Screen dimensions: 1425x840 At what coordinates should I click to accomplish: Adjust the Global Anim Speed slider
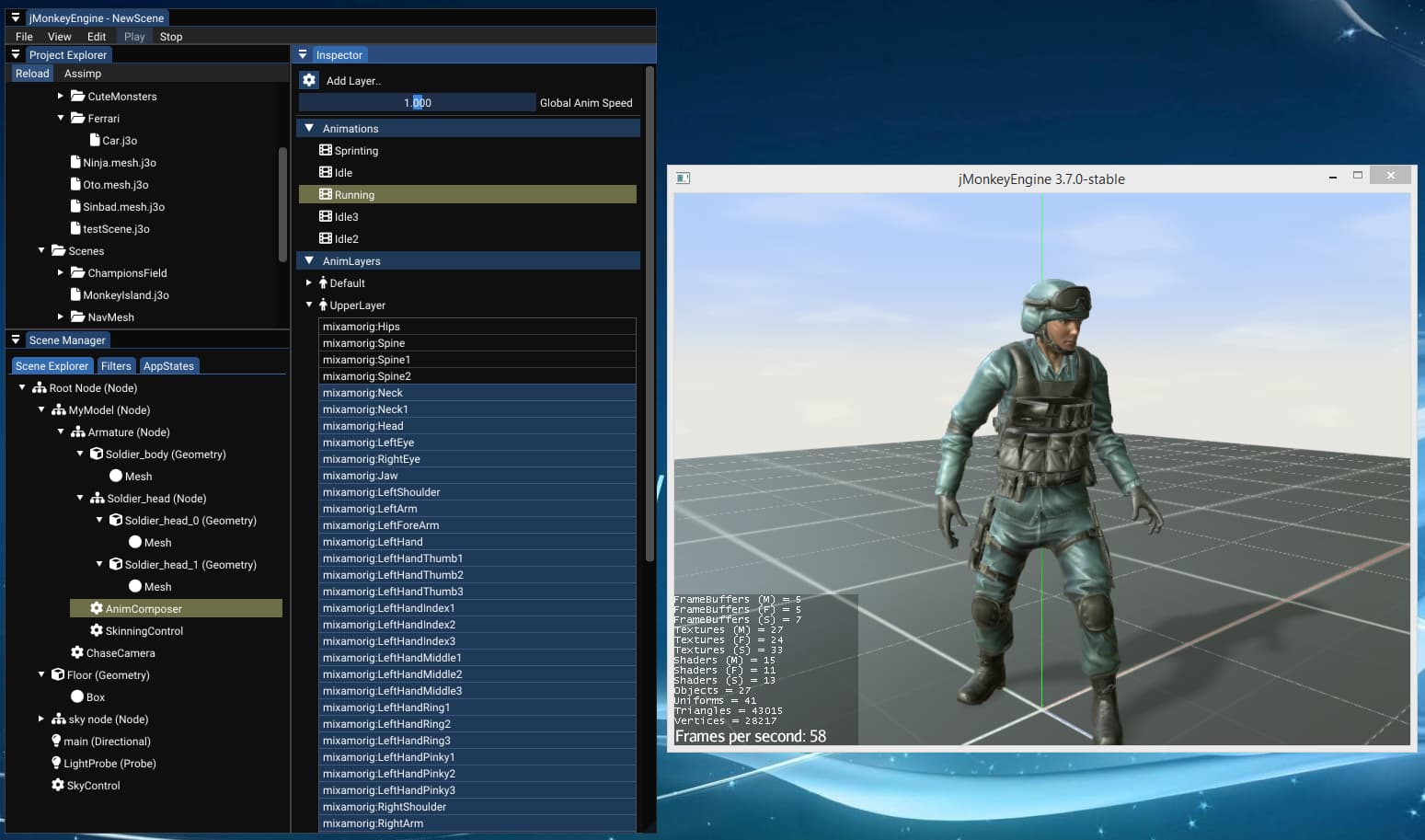point(418,102)
